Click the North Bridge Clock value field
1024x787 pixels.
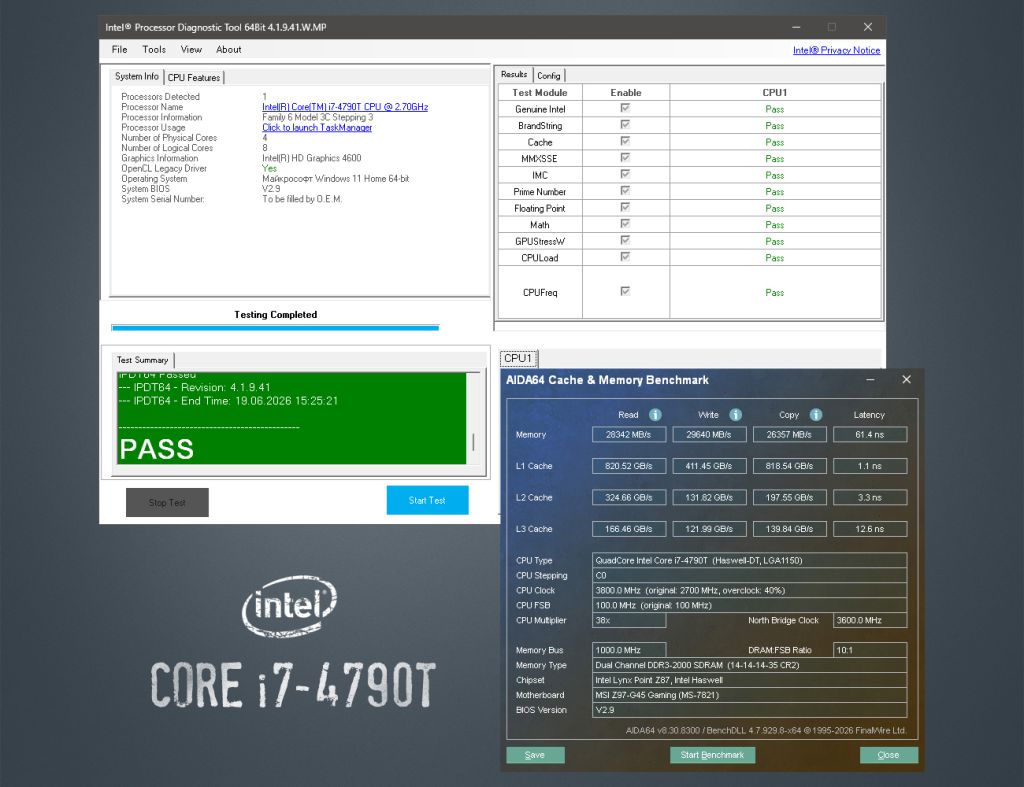(x=870, y=620)
